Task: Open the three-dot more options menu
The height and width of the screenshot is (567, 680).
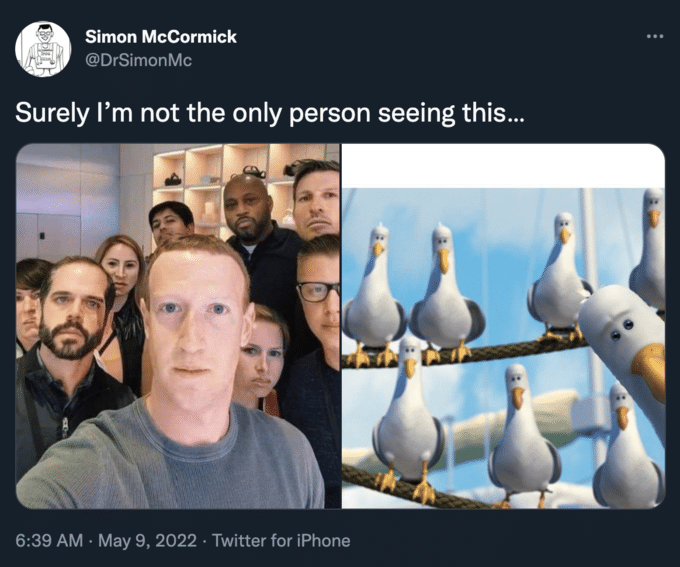Action: pyautogui.click(x=655, y=36)
